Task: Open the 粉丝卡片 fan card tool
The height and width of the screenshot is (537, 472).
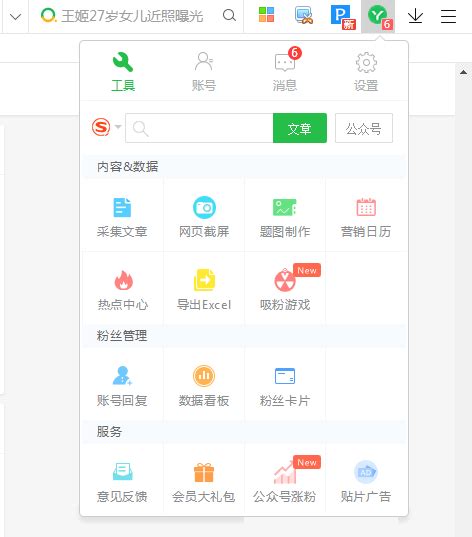Action: tap(285, 387)
